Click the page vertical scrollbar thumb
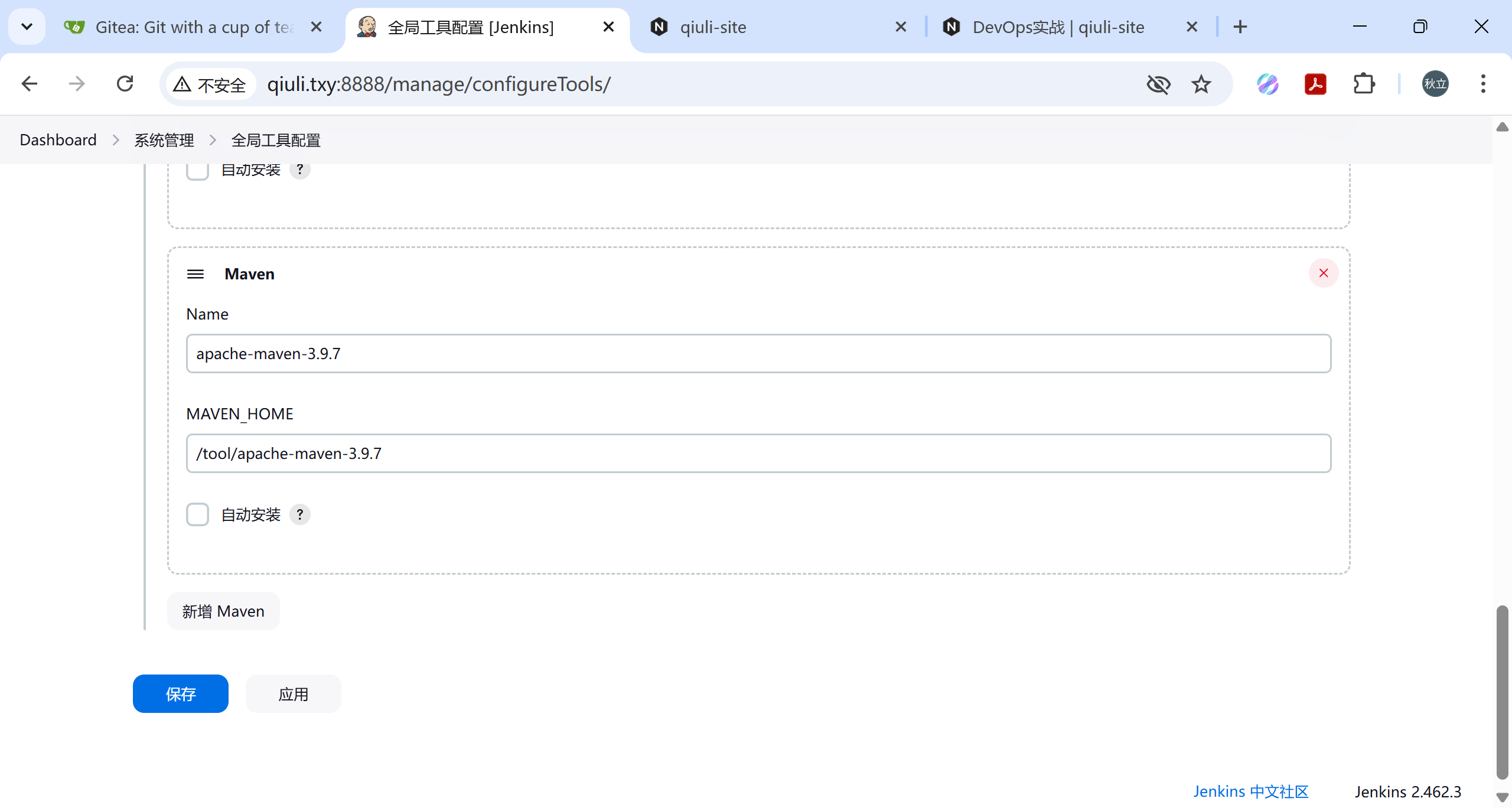Image resolution: width=1512 pixels, height=808 pixels. pyautogui.click(x=1502, y=691)
